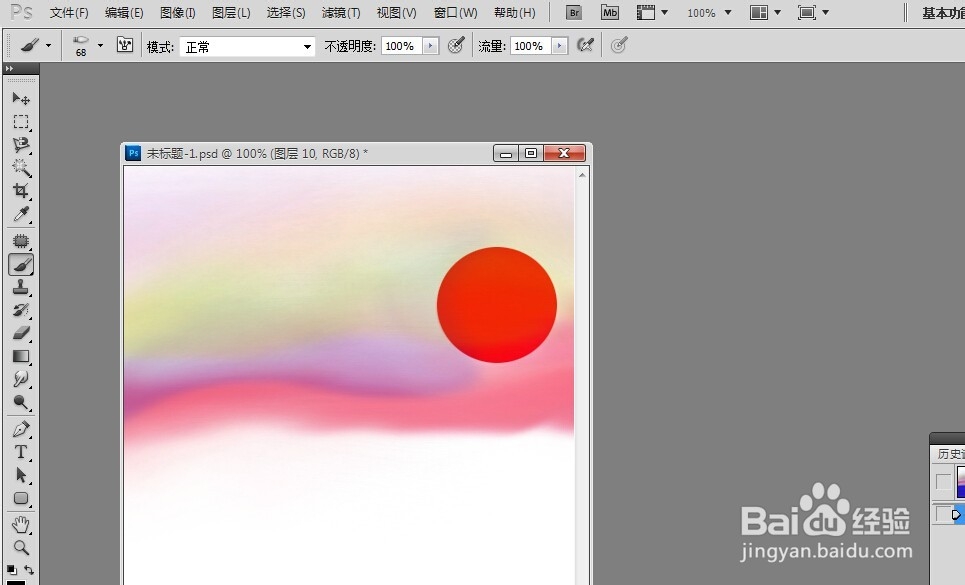965x585 pixels.
Task: Select the Healing Brush tool
Action: tap(21, 241)
